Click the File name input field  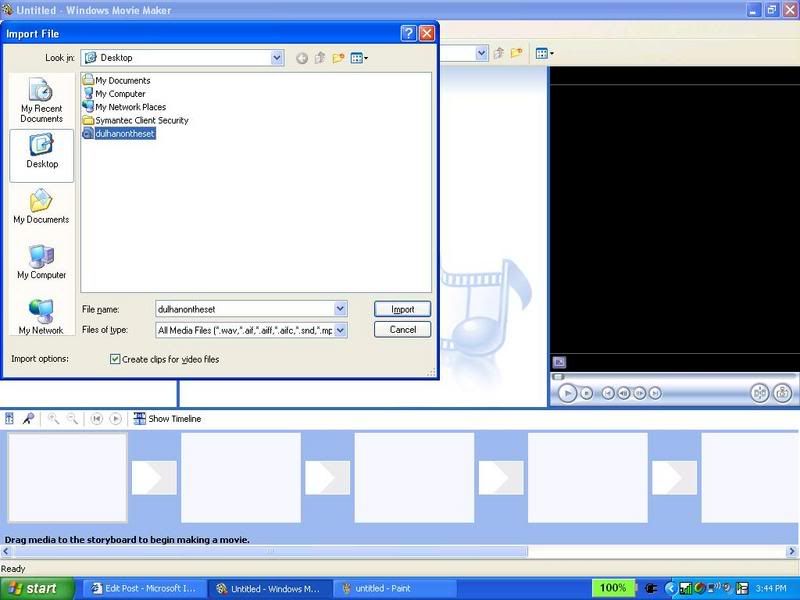click(x=245, y=309)
